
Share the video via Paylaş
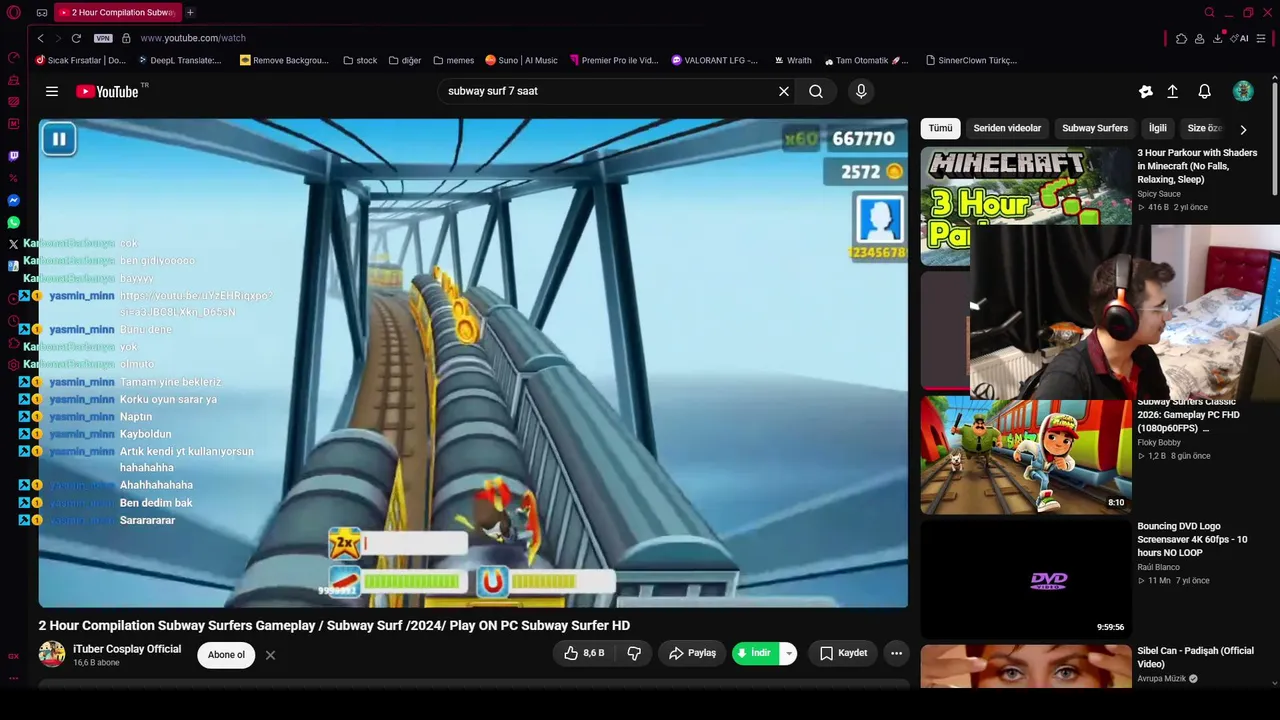click(x=692, y=653)
